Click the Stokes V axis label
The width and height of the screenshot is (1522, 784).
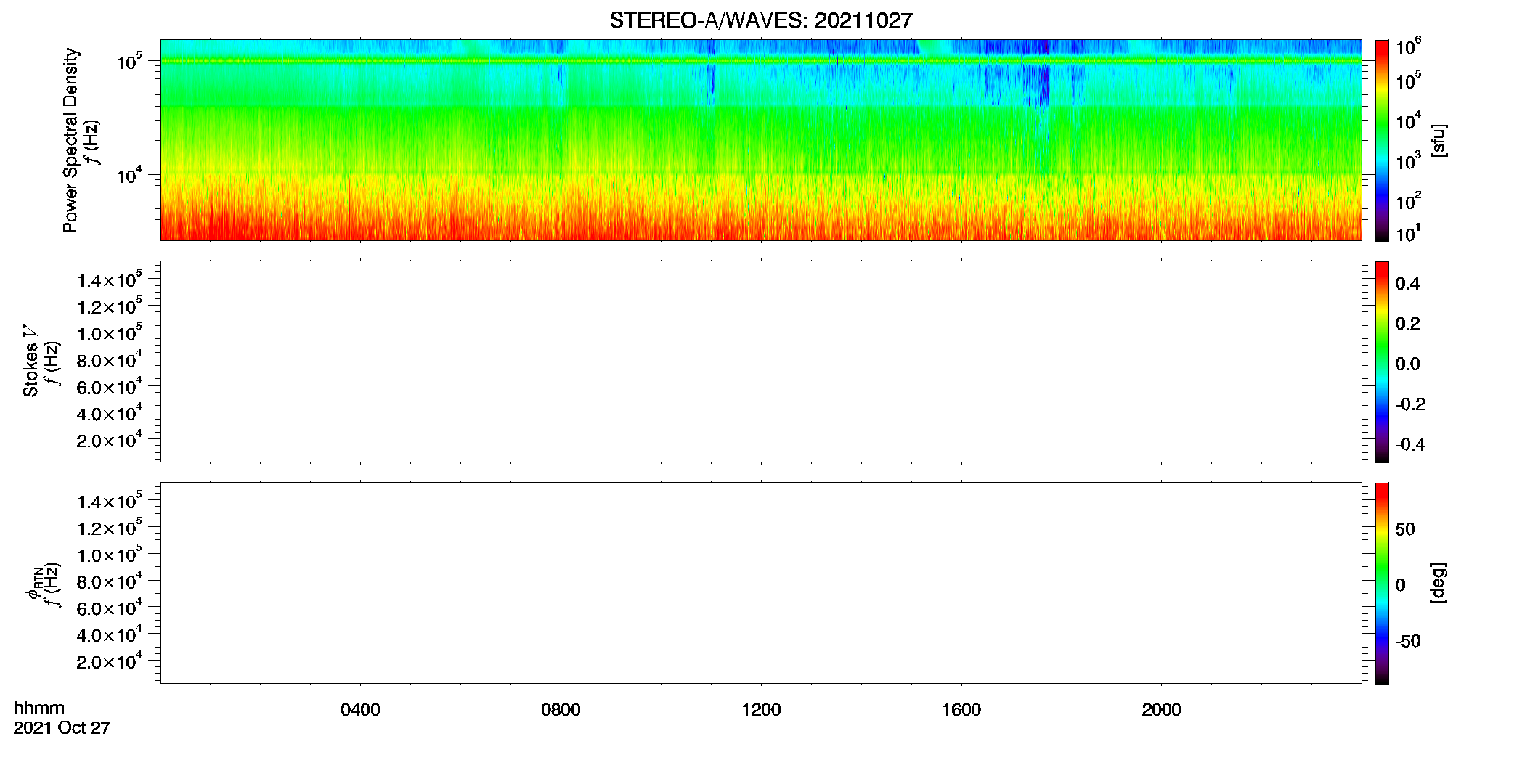[x=30, y=361]
